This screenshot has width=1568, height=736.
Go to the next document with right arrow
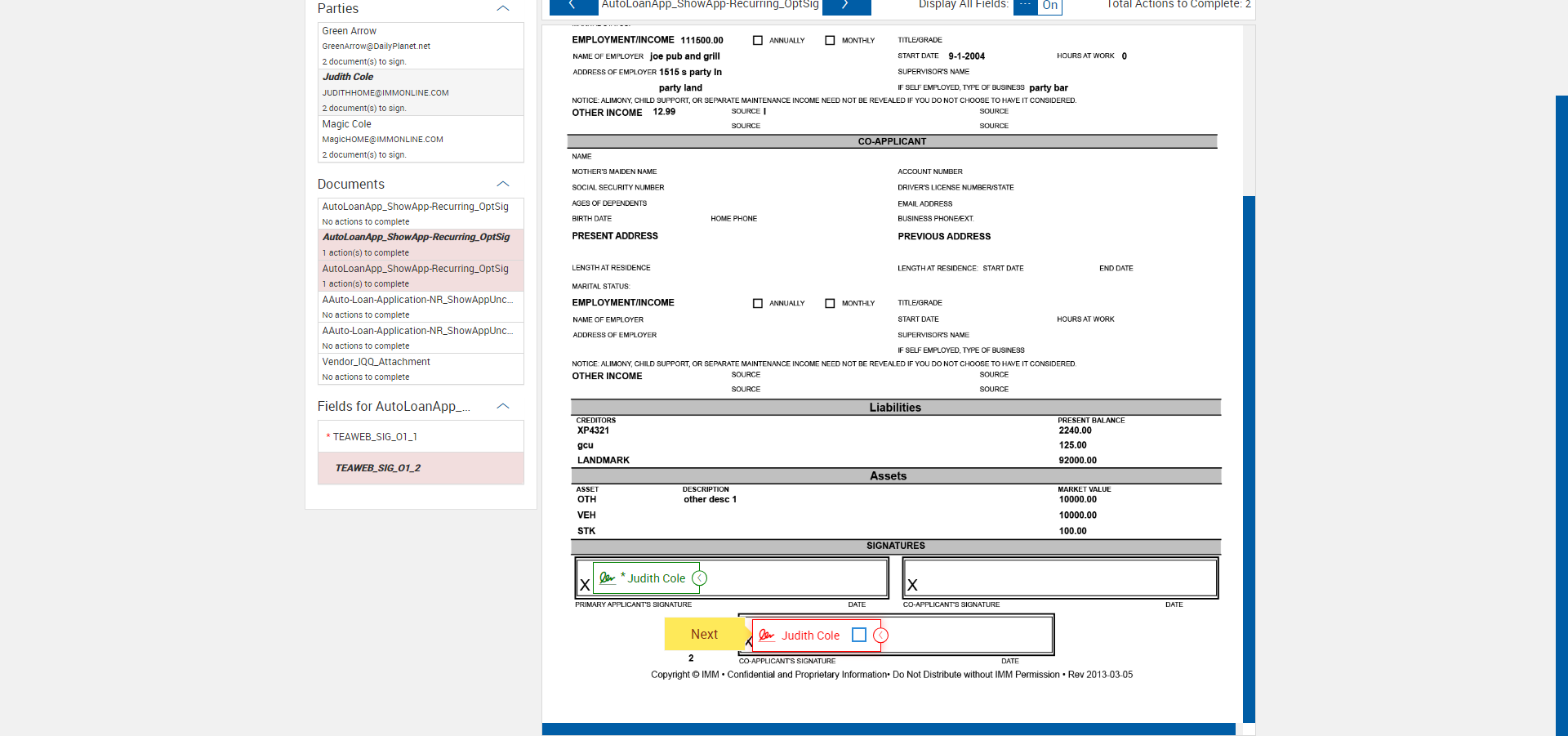[846, 6]
